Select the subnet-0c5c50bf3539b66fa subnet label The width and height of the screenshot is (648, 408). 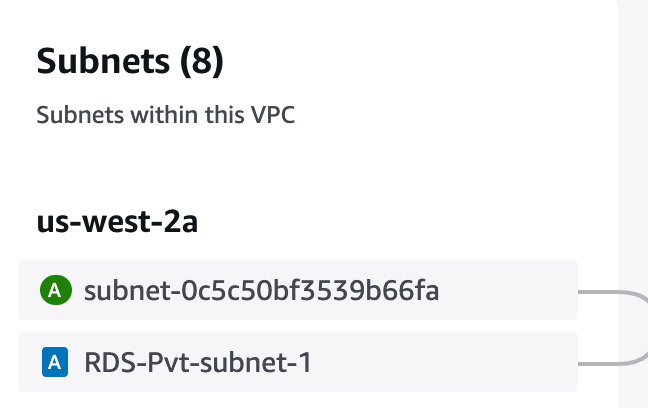coord(262,290)
